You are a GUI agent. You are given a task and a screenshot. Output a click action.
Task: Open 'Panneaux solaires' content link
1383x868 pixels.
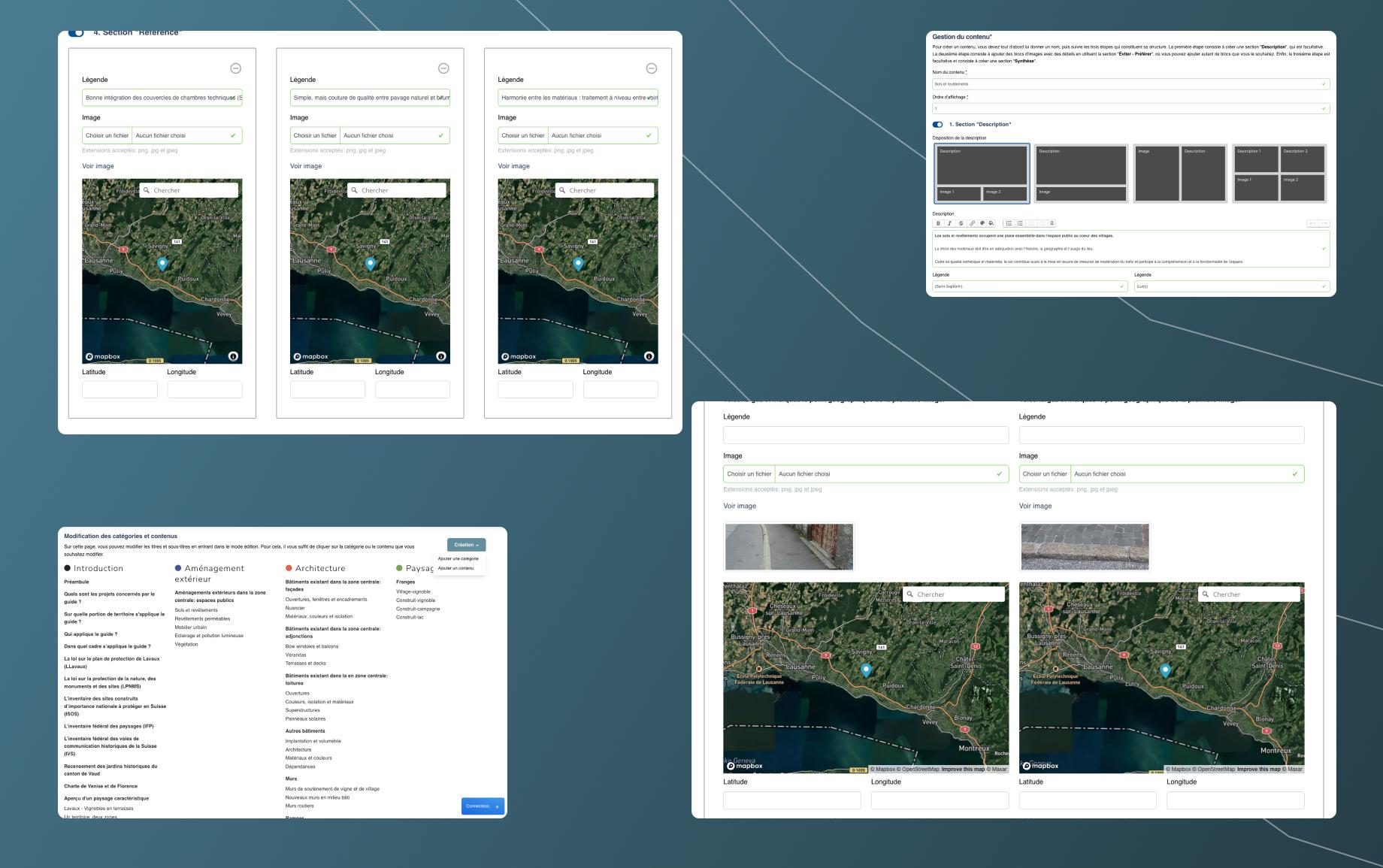pyautogui.click(x=305, y=718)
